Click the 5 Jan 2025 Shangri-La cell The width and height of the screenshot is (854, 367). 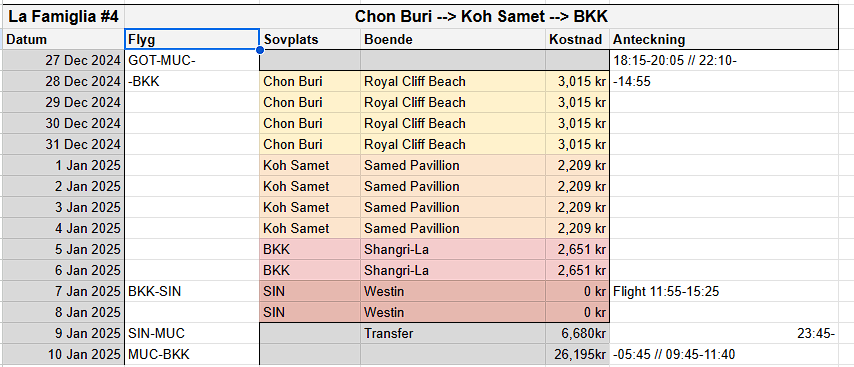tap(453, 249)
